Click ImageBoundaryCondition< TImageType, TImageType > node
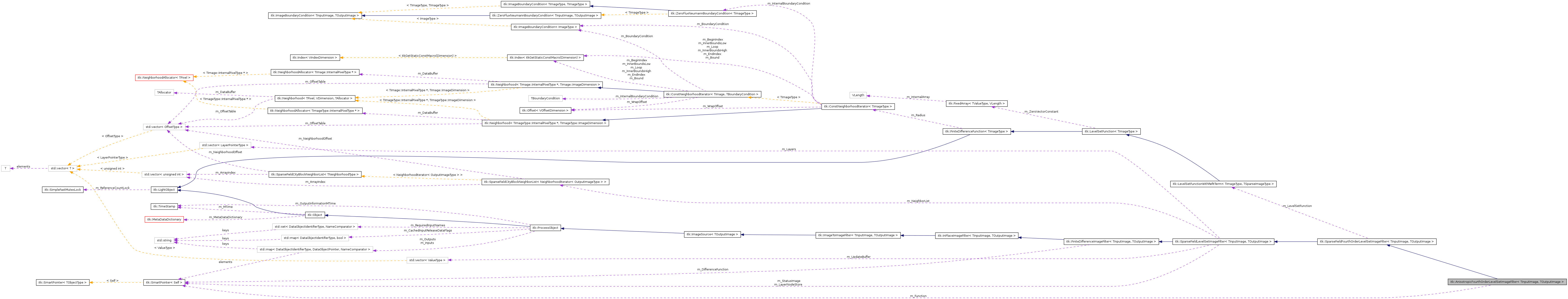1568x299 pixels. (545, 4)
